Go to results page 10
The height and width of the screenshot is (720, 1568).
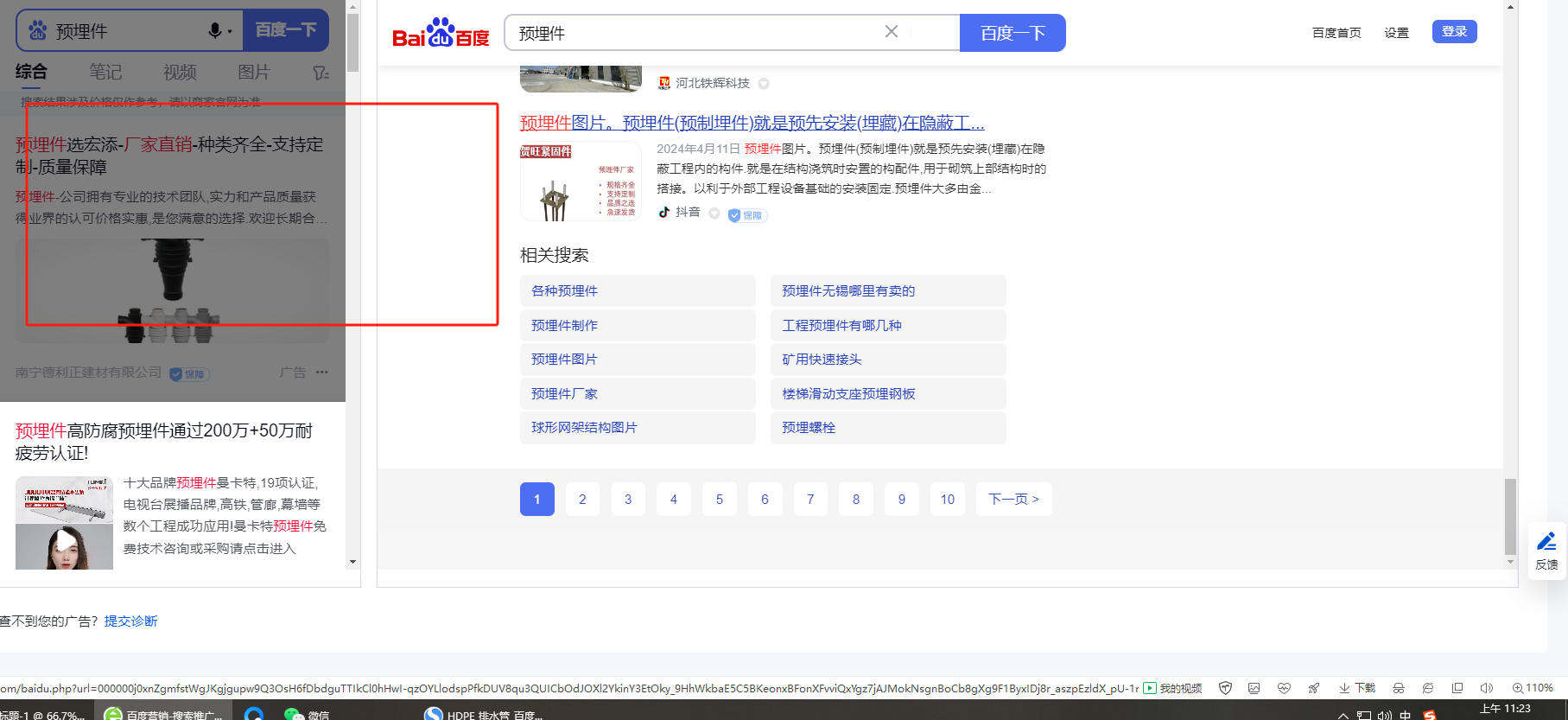click(x=948, y=499)
